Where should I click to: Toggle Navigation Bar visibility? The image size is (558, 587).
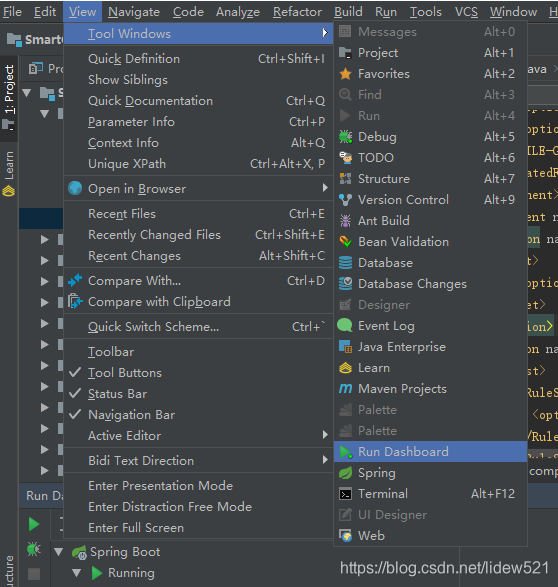[198, 415]
